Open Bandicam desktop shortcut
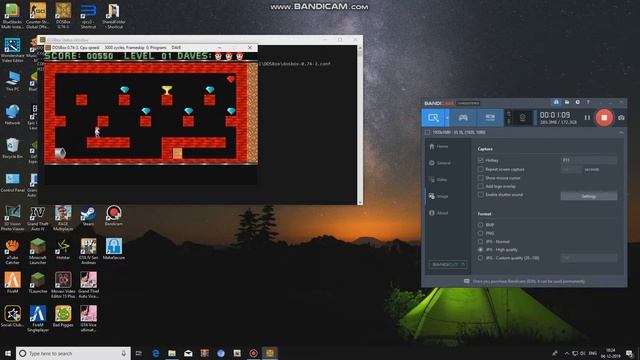Viewport: 640px width, 360px height. [x=113, y=216]
